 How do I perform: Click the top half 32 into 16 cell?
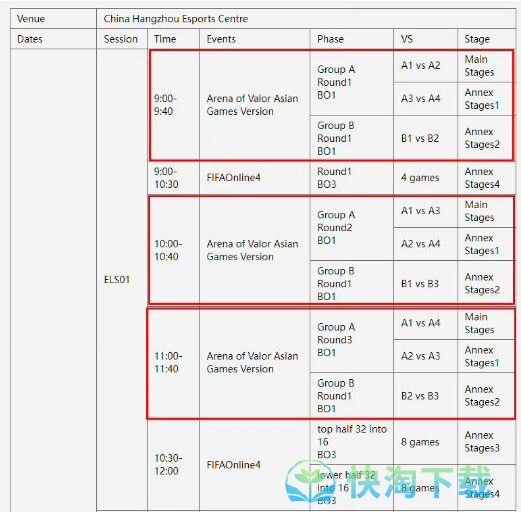click(352, 442)
